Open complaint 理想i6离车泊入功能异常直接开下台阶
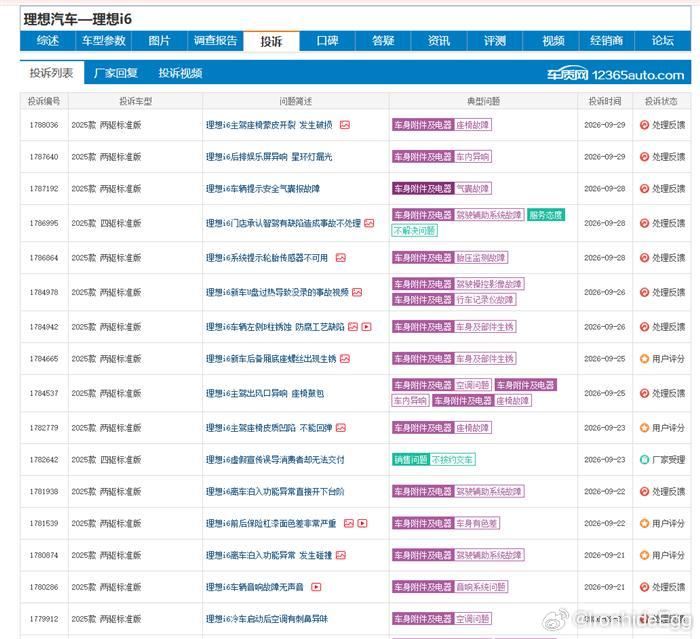This screenshot has width=700, height=639. [275, 492]
